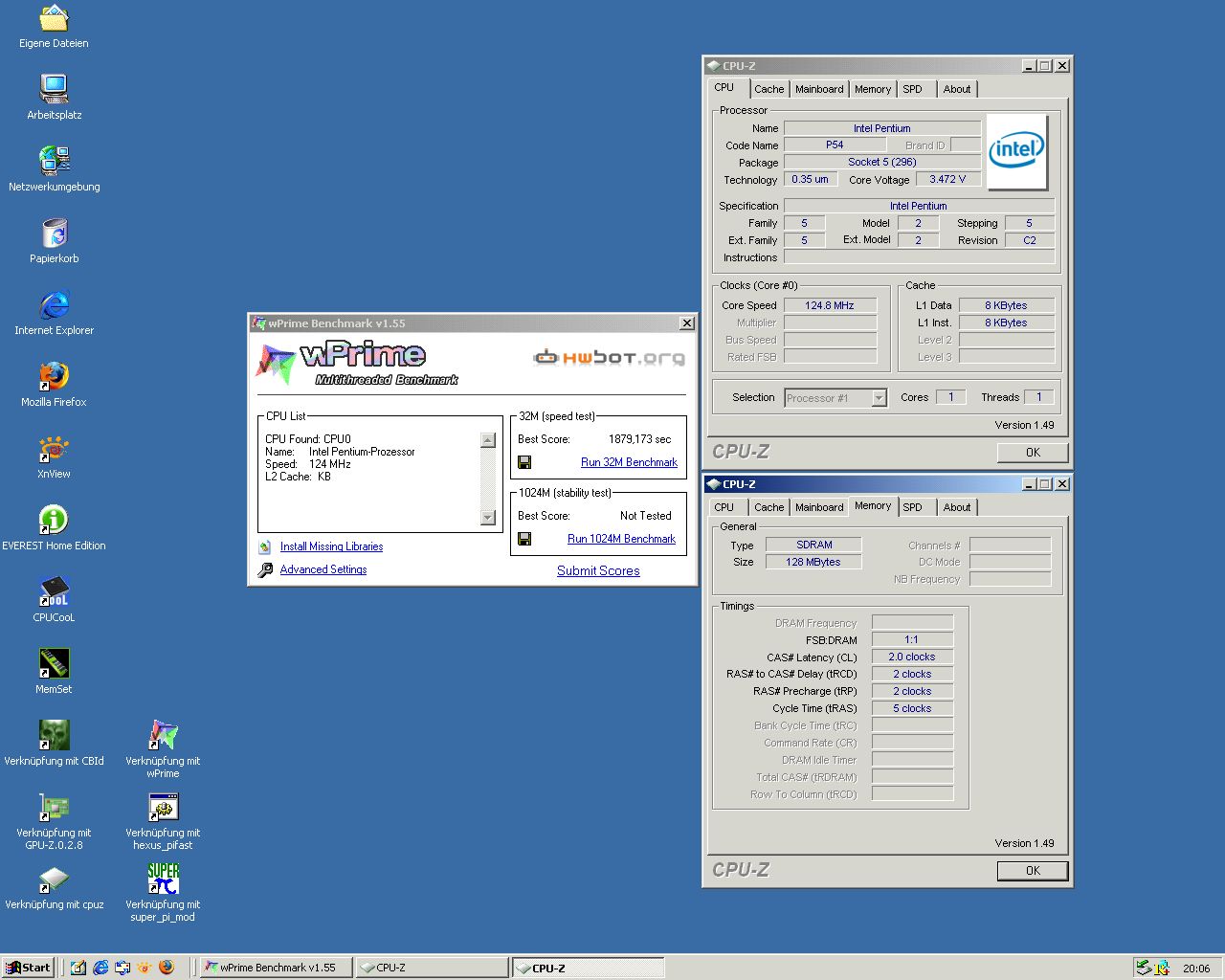Click memory Size value 128 MBytes
This screenshot has height=980, width=1225.
click(x=813, y=562)
